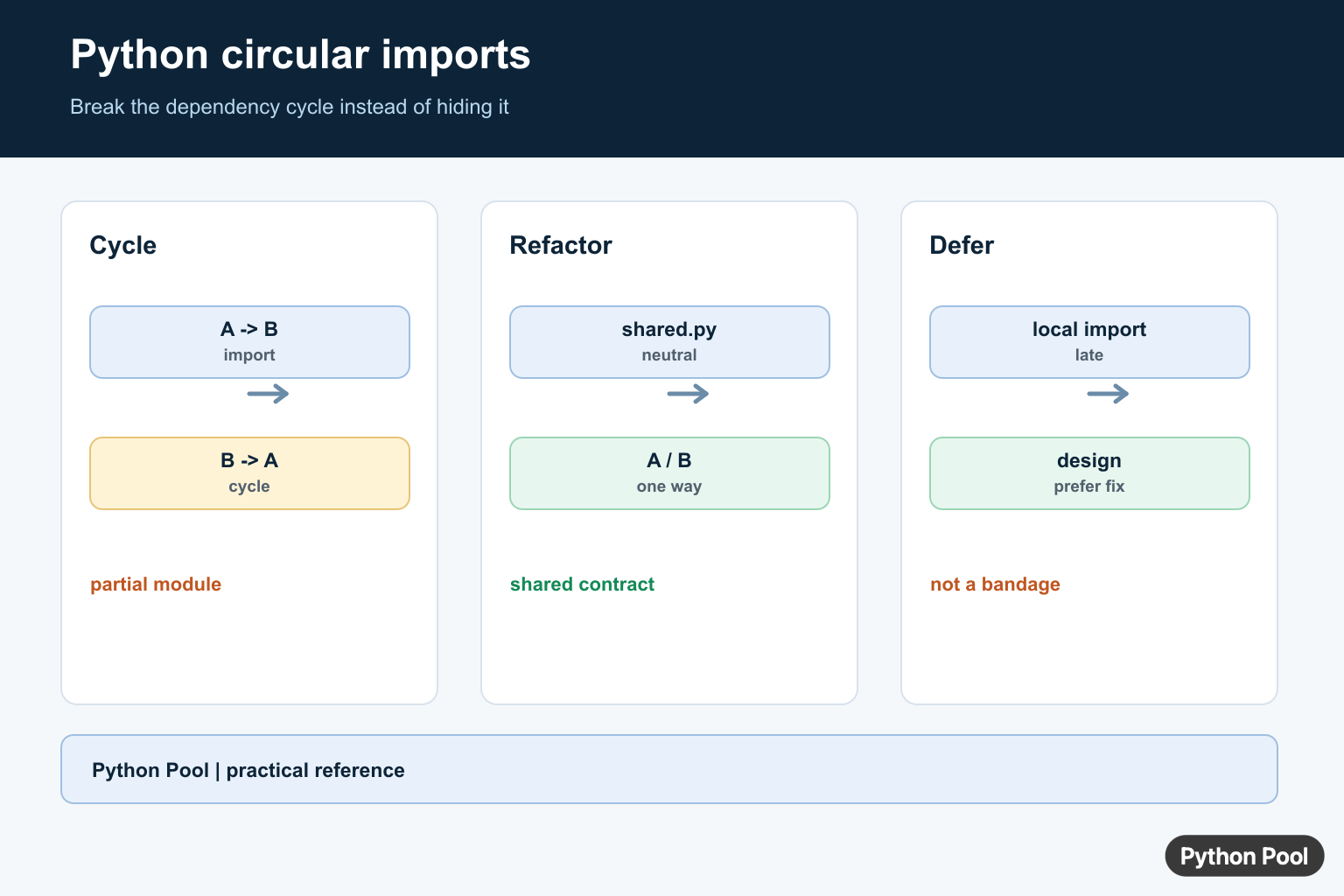
Task: Click the subtitle 'Break the dependency cycle instead of hiding it'
Action: [290, 107]
